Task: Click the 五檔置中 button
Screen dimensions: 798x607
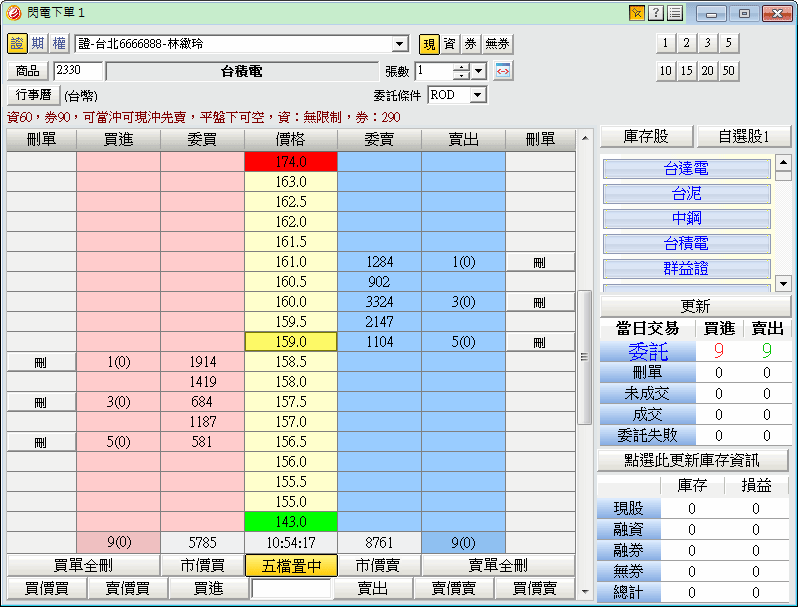Action: tap(290, 566)
